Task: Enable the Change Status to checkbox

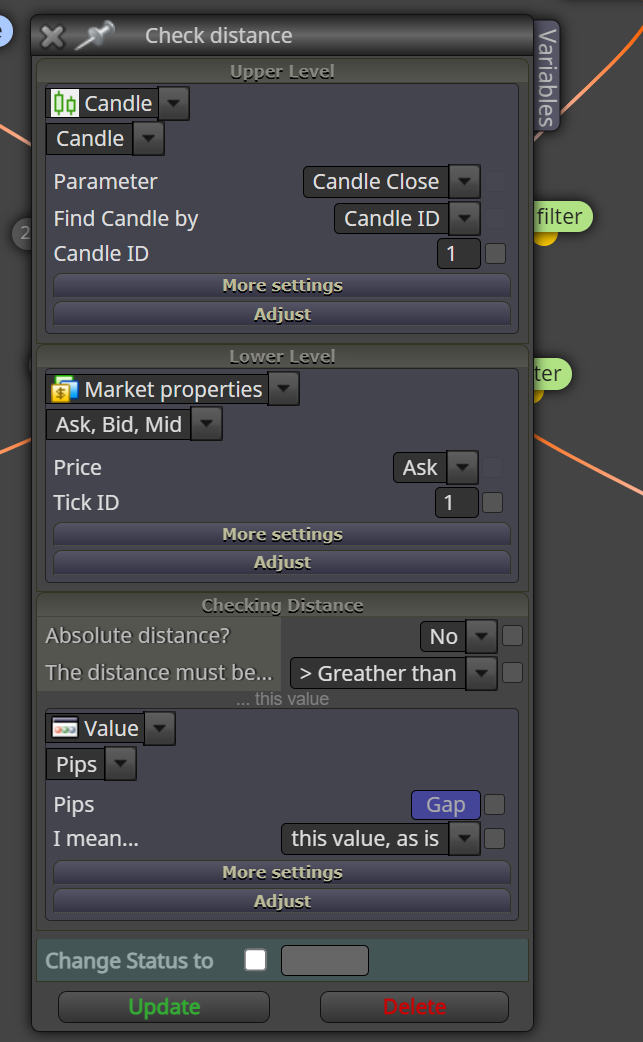Action: pos(256,960)
